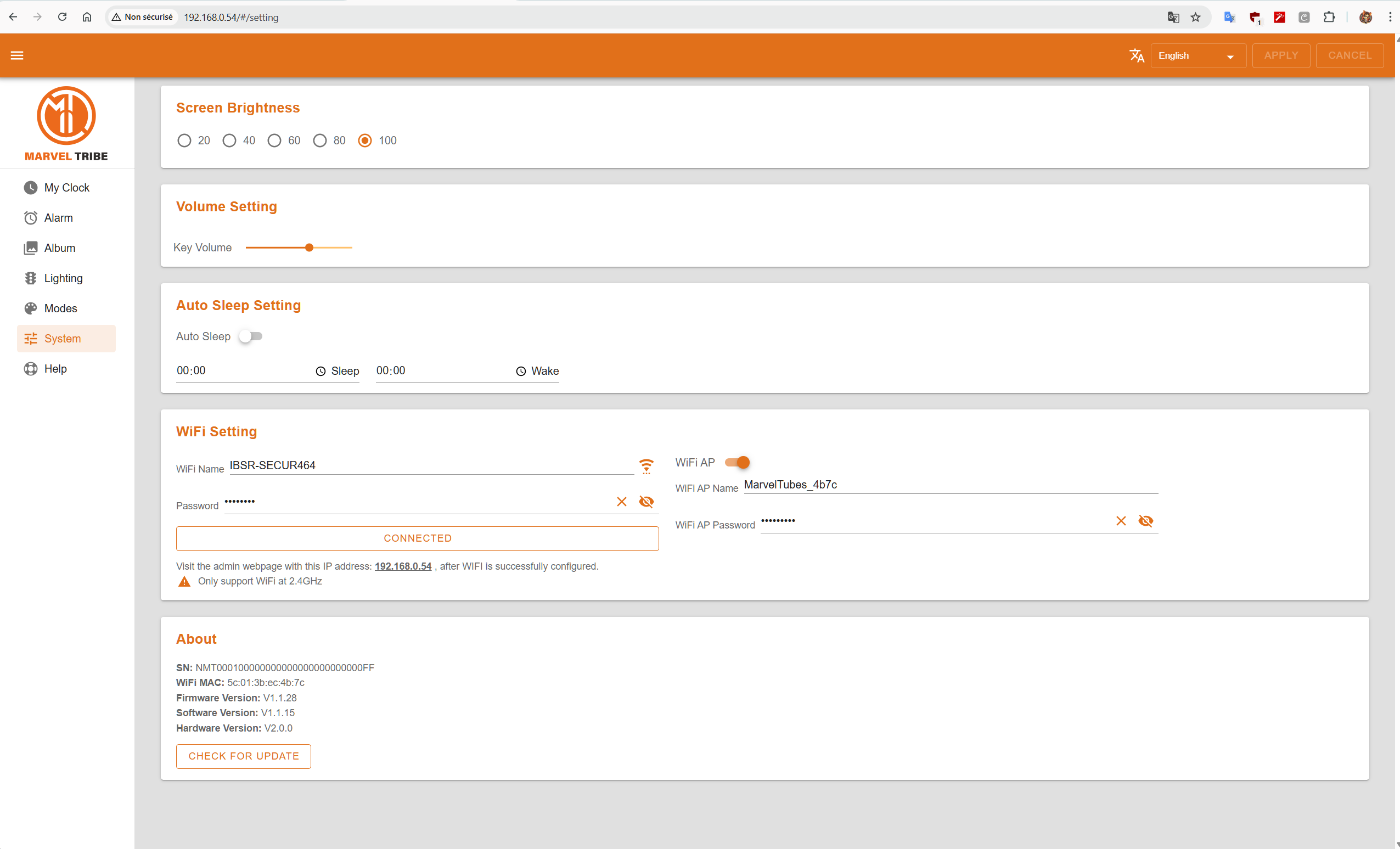Open the English language dropdown
This screenshot has width=1400, height=849.
click(1197, 55)
